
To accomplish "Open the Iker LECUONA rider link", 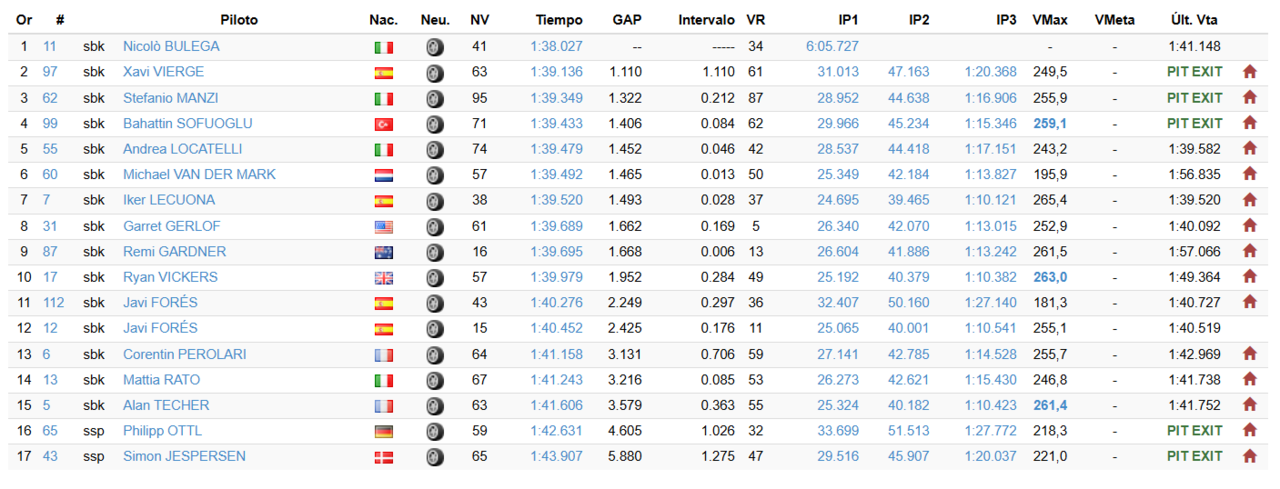I will 169,200.
